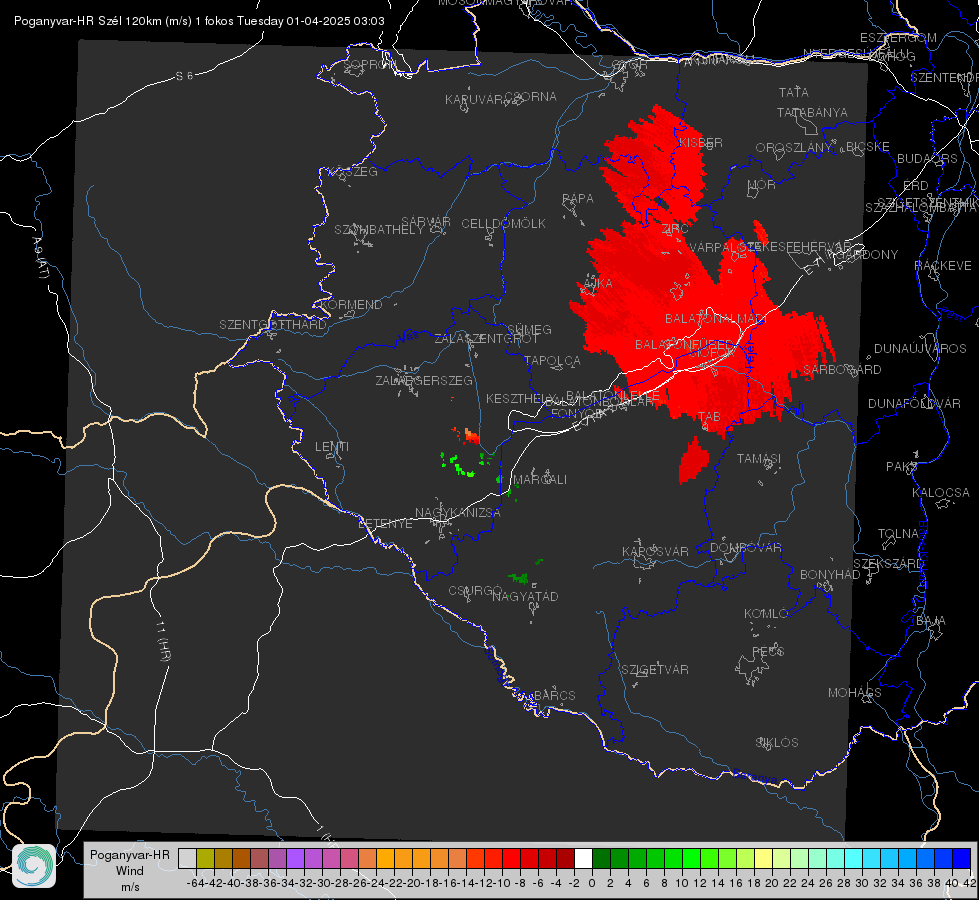Click the KAPOSVÁR city label
This screenshot has height=900, width=979.
(x=655, y=551)
